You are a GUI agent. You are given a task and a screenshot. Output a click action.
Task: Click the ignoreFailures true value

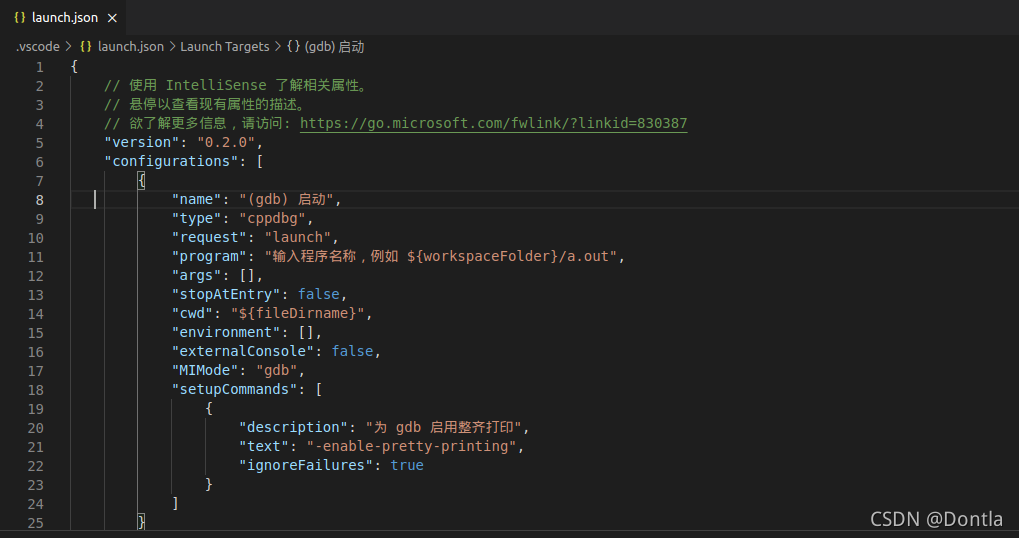click(x=407, y=465)
